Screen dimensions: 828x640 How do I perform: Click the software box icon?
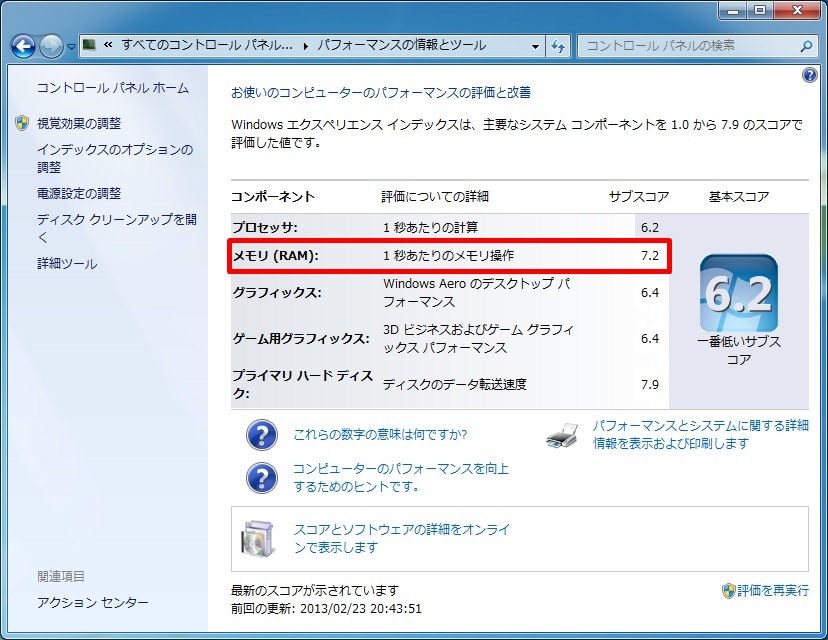point(259,539)
